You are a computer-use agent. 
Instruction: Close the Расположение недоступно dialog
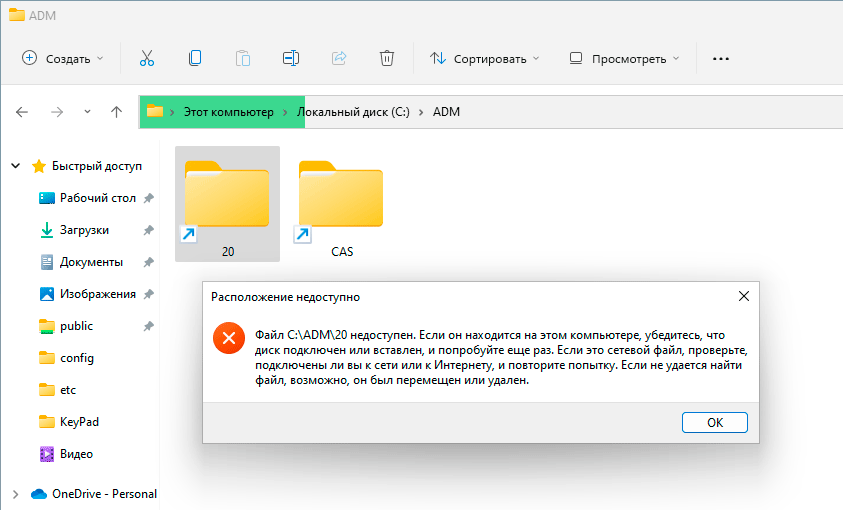point(744,296)
